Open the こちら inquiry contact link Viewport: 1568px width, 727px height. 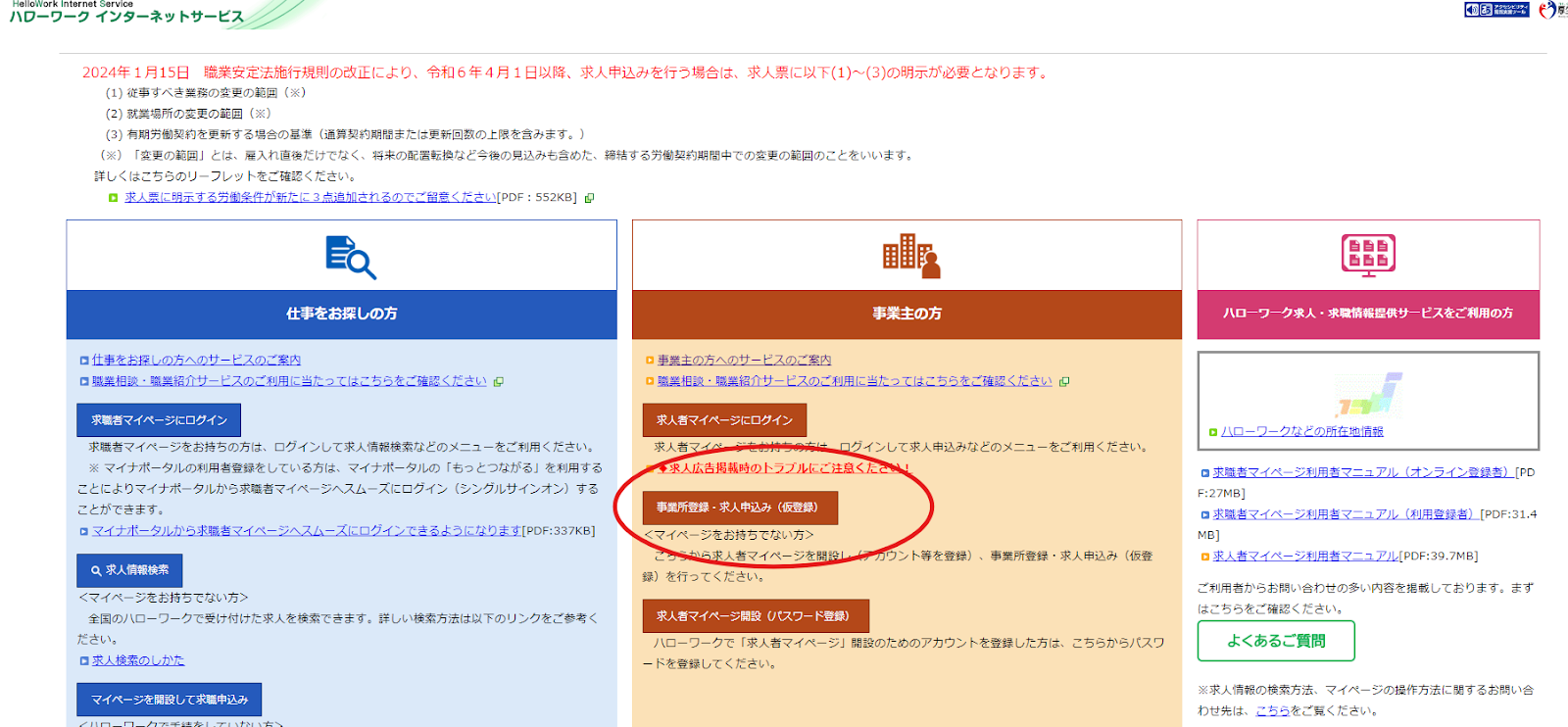click(x=1272, y=711)
